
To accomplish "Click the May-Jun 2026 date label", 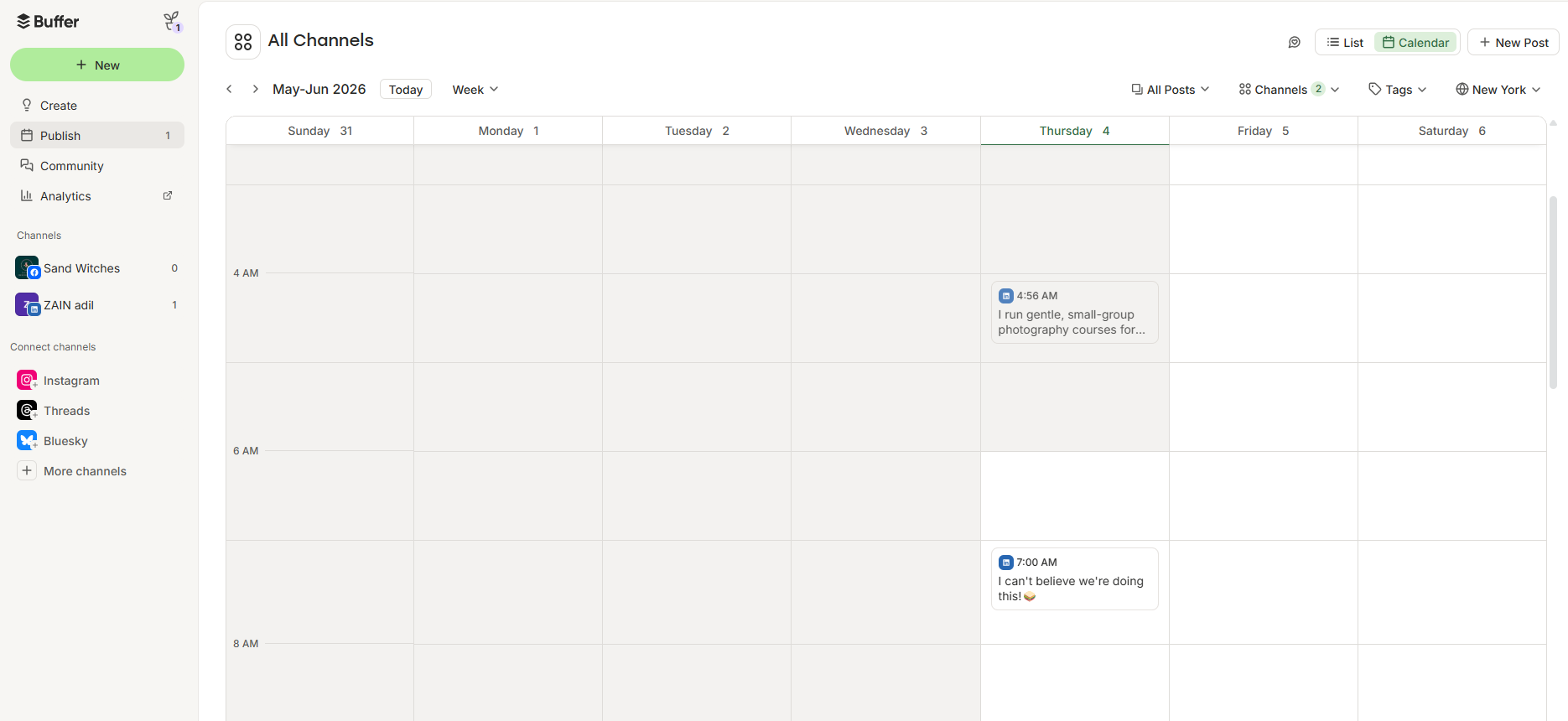I will click(x=319, y=89).
